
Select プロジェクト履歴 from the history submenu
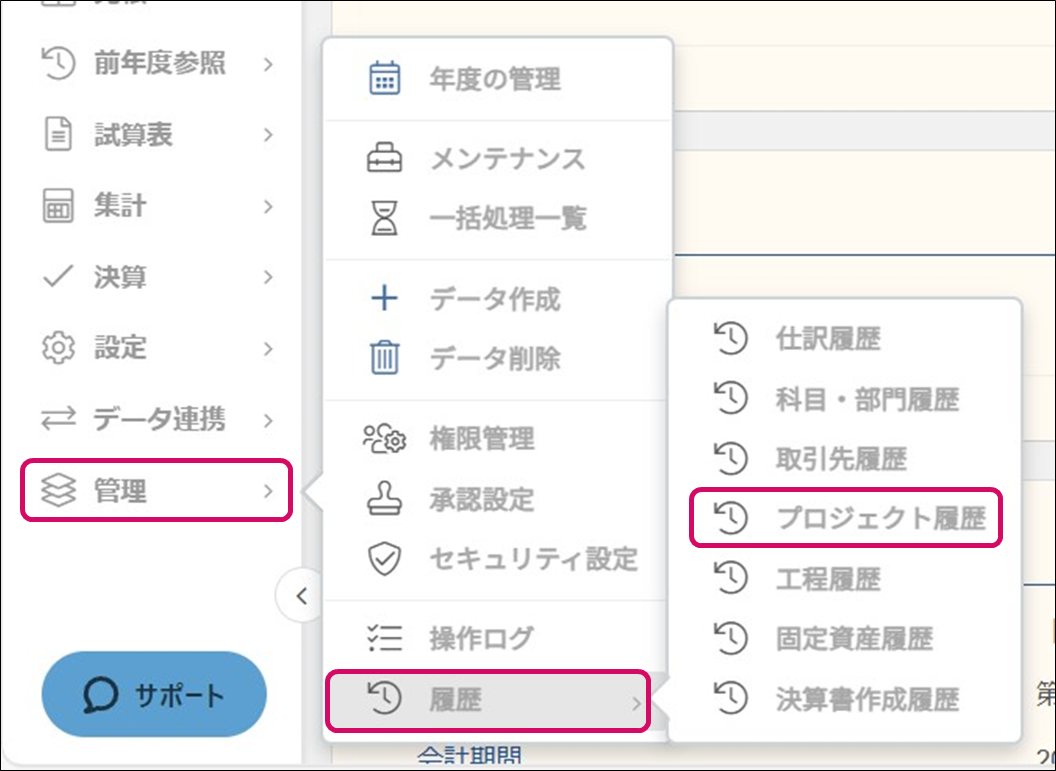[845, 518]
